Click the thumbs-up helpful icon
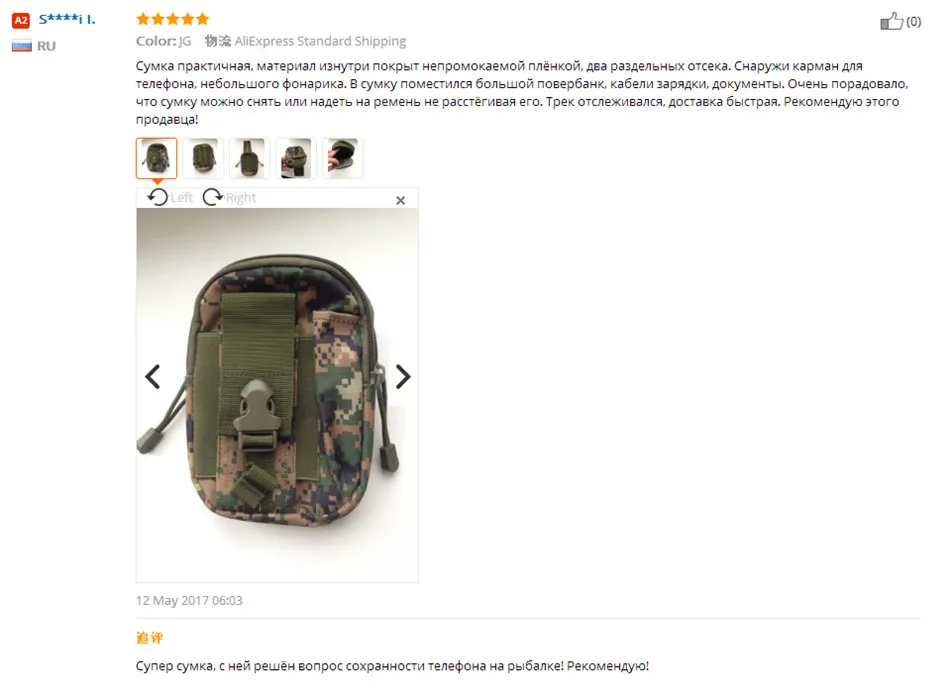This screenshot has width=950, height=697. pos(891,21)
